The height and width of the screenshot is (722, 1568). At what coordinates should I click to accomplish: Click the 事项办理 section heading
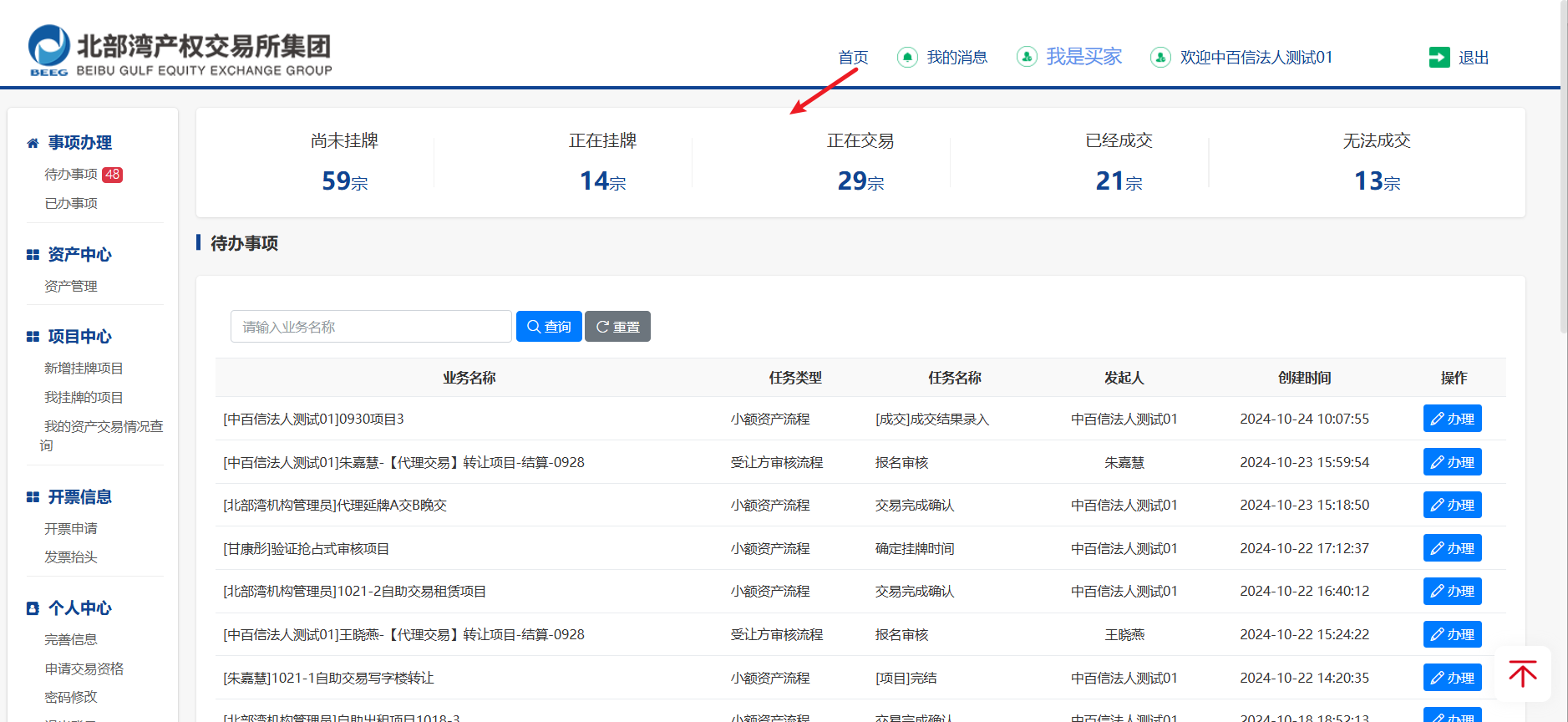click(x=79, y=143)
